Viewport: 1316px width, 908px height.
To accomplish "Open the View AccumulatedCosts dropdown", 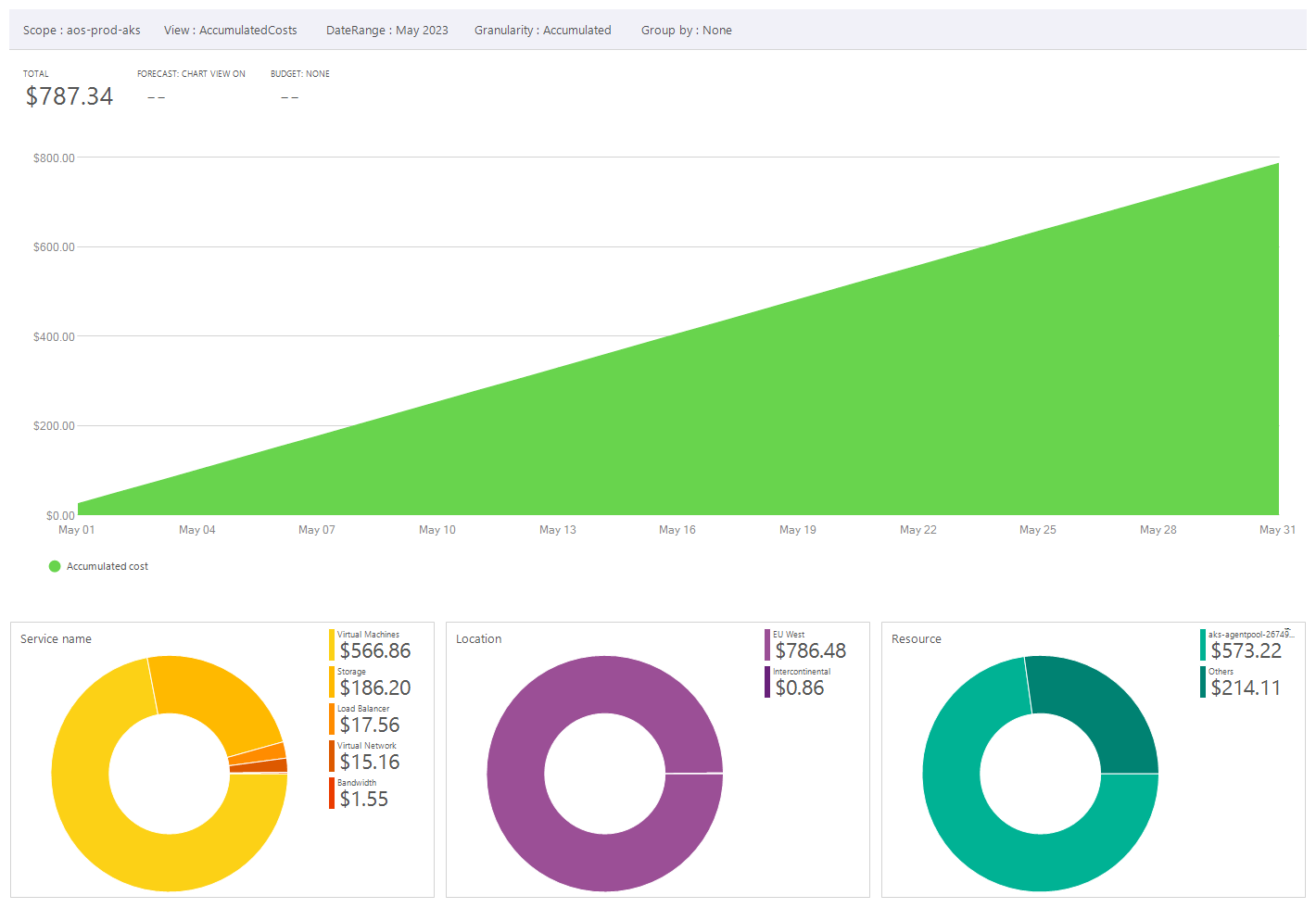I will [231, 30].
